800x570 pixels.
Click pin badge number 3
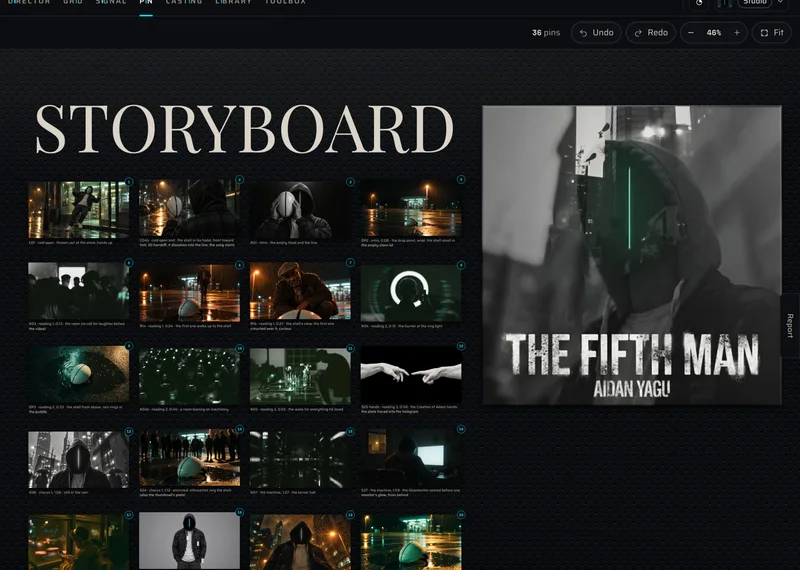(350, 182)
